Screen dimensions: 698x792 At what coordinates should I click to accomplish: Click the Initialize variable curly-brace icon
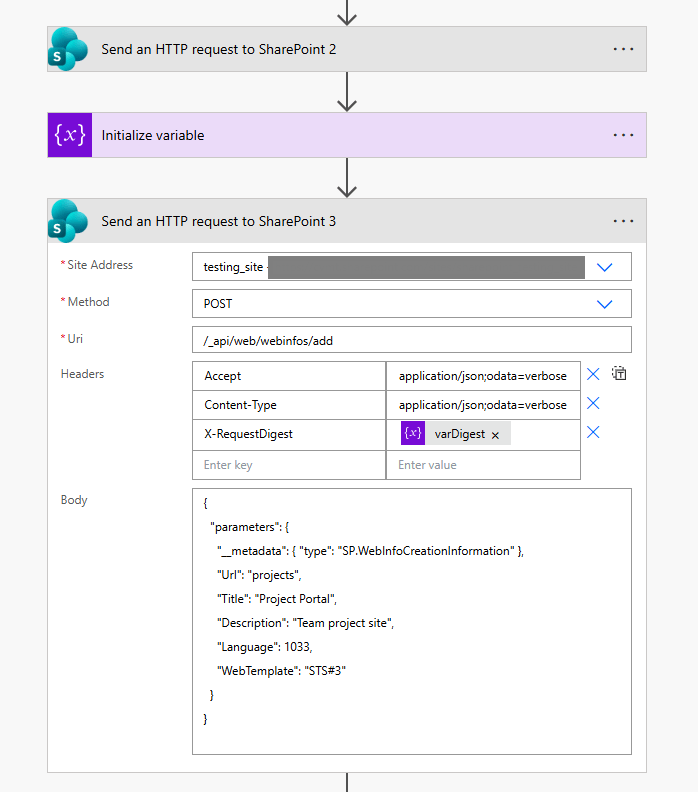point(69,135)
